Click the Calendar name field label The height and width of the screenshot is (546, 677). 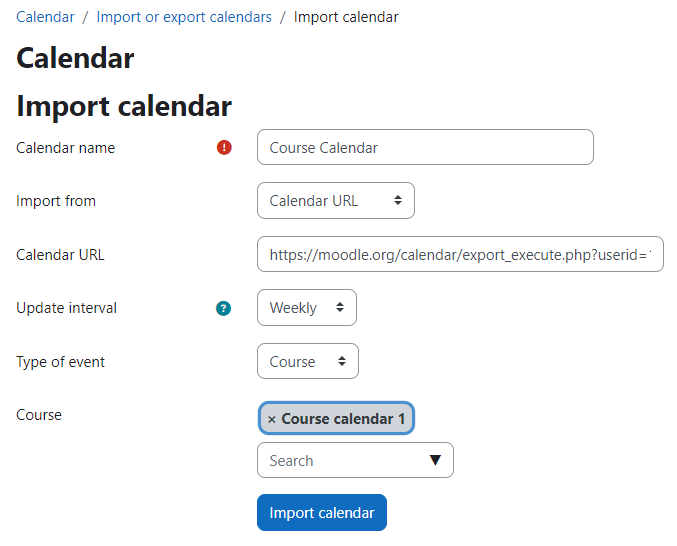tap(66, 148)
